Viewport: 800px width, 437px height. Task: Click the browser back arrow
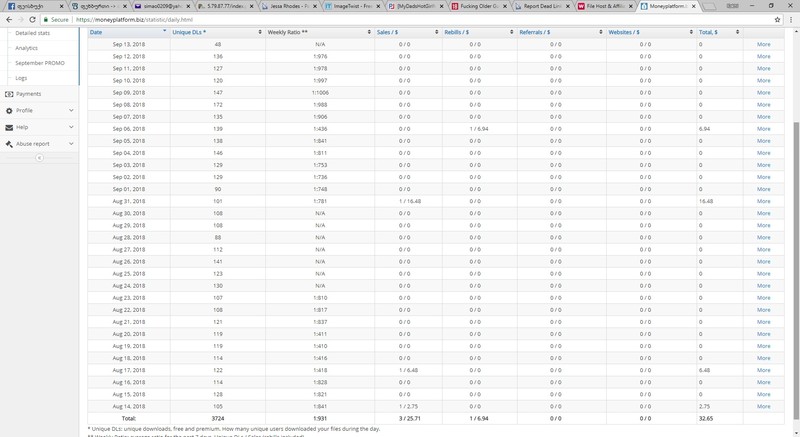tap(9, 19)
